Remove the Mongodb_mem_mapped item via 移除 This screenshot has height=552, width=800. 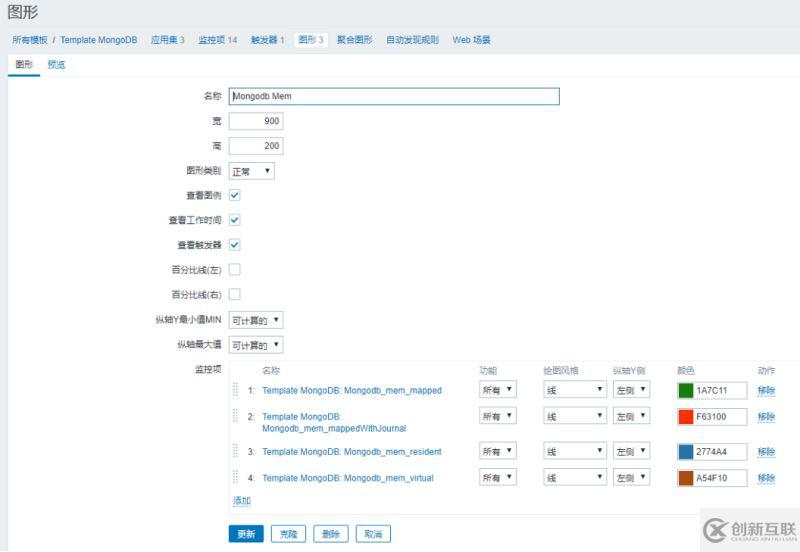pyautogui.click(x=766, y=390)
